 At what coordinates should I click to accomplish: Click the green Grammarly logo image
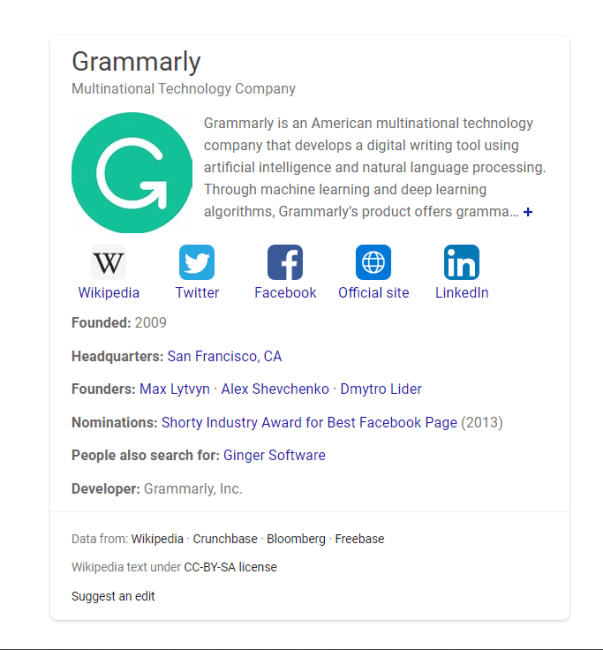(x=132, y=173)
